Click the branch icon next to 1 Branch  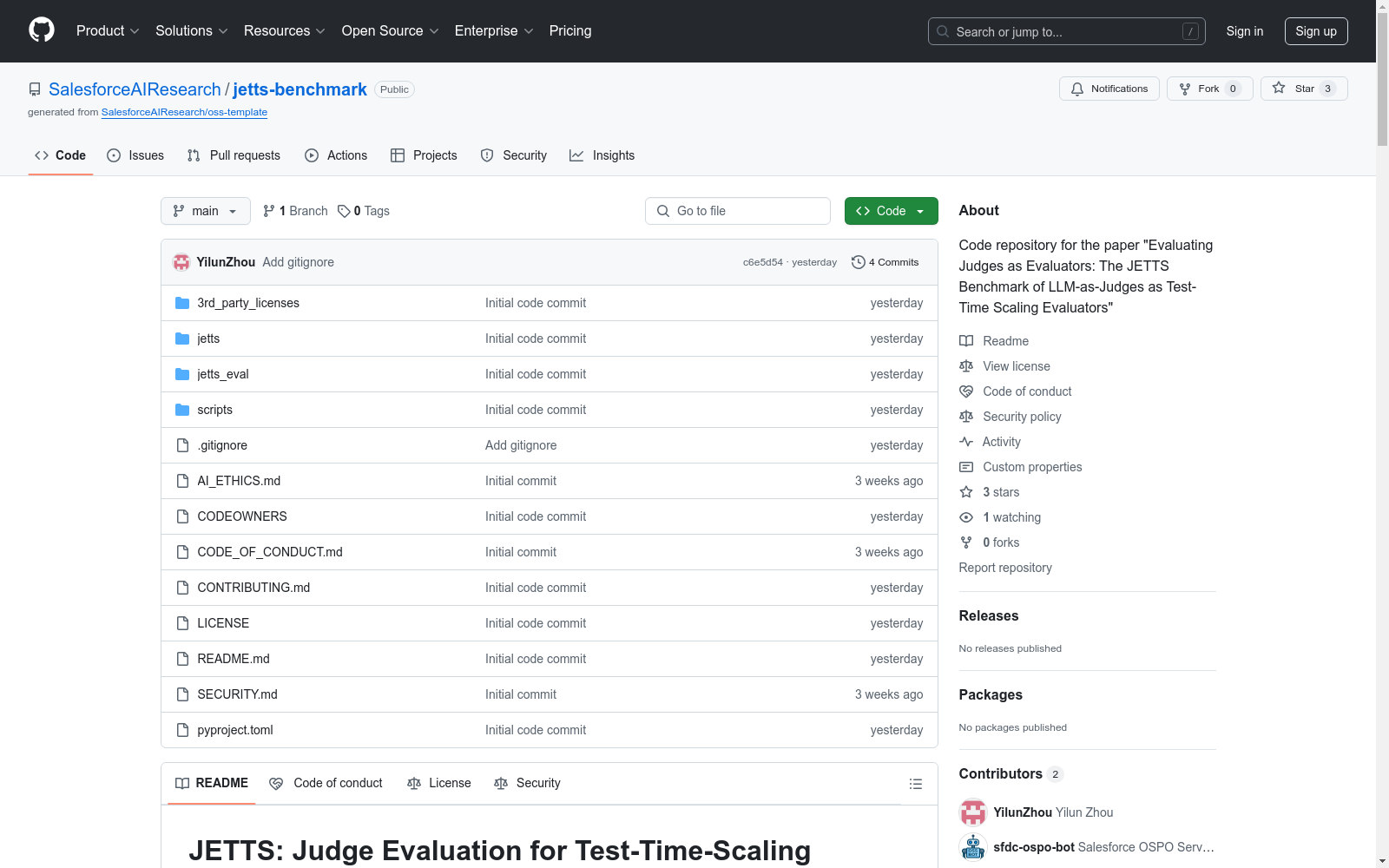coord(269,211)
